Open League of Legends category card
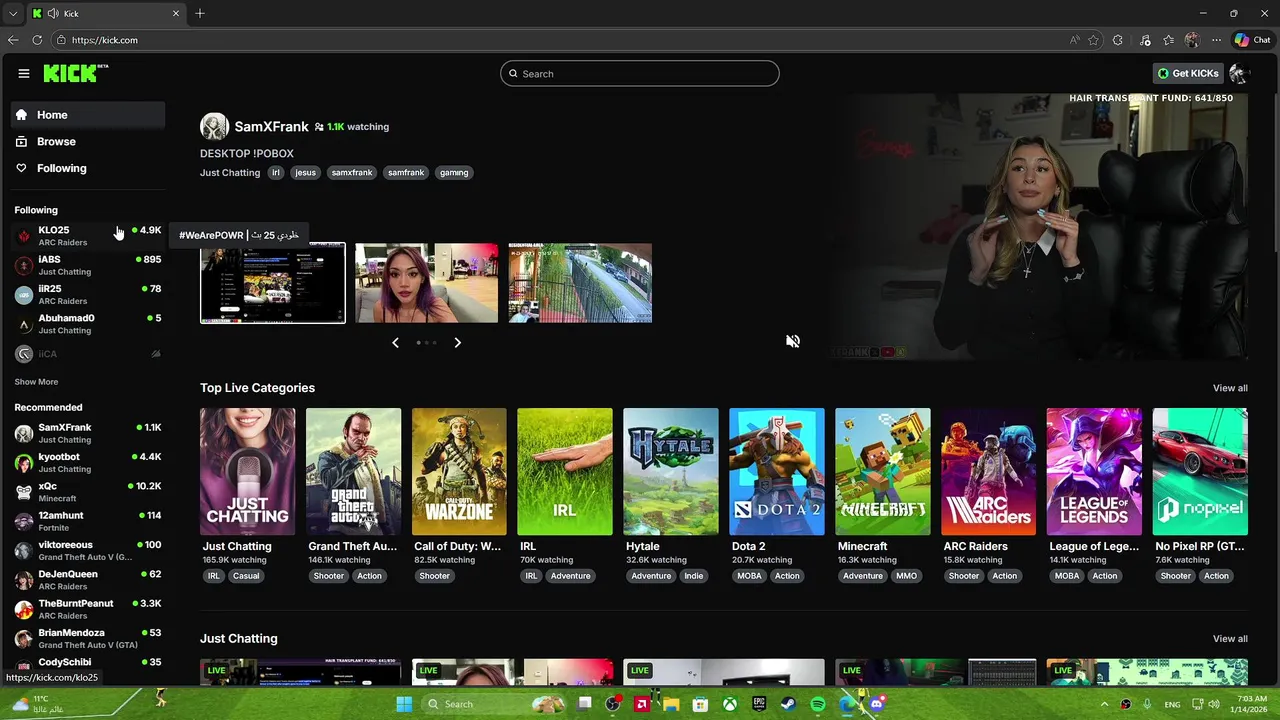1280x720 pixels. pyautogui.click(x=1094, y=472)
